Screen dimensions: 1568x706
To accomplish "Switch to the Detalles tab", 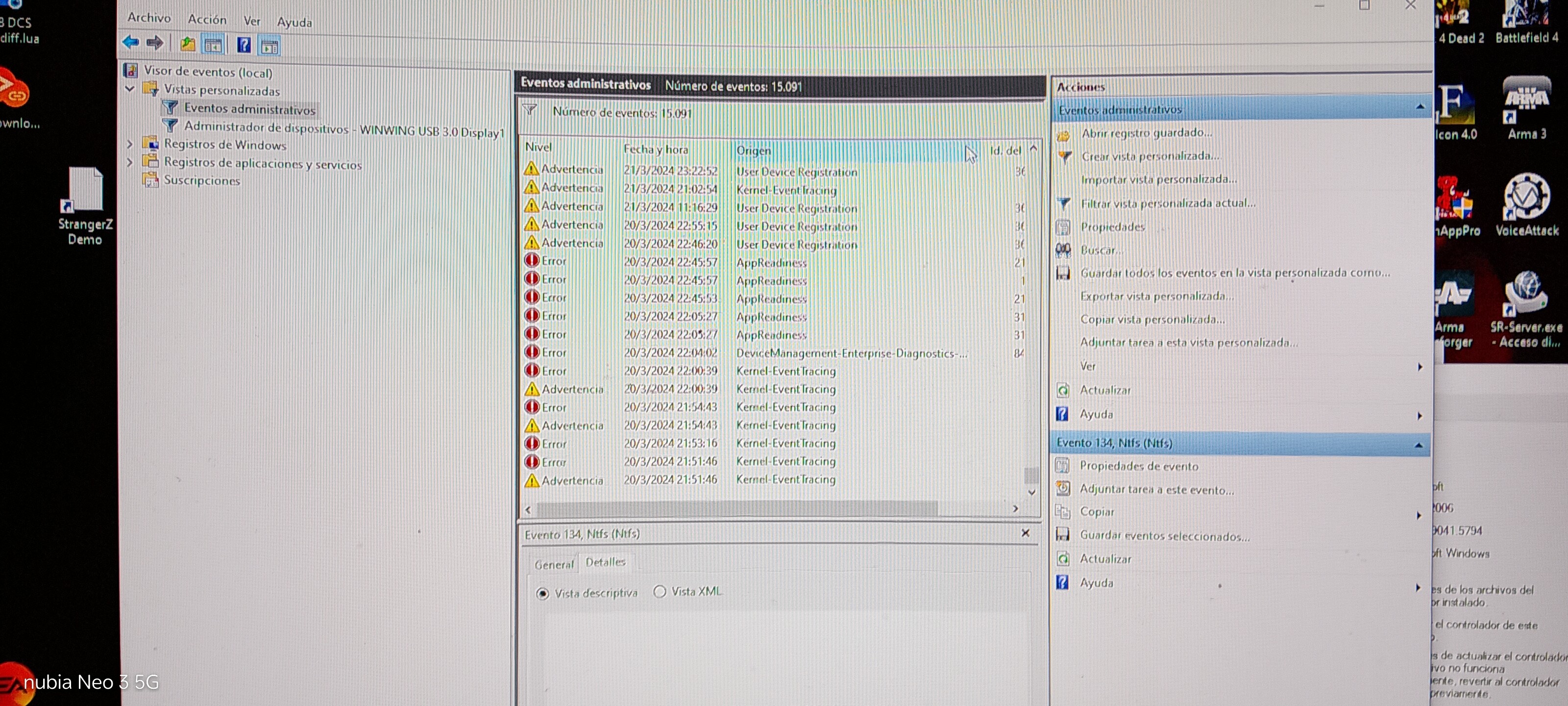I will 605,562.
